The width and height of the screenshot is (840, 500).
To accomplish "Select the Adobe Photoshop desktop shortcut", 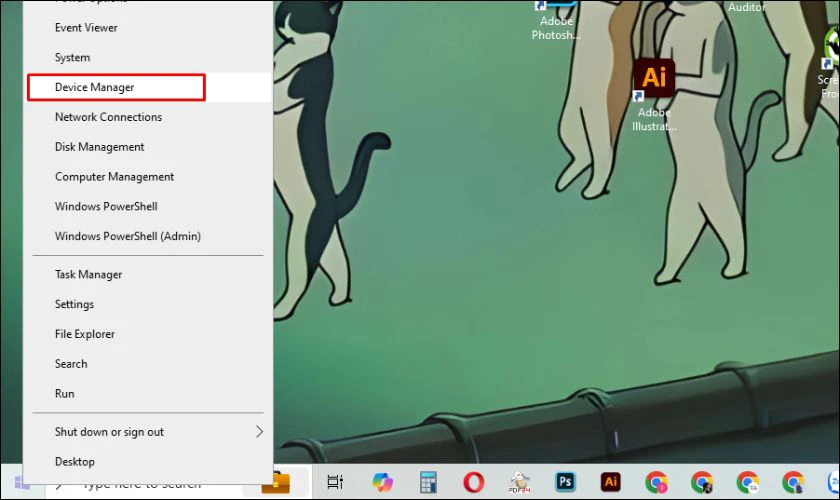I will (556, 21).
